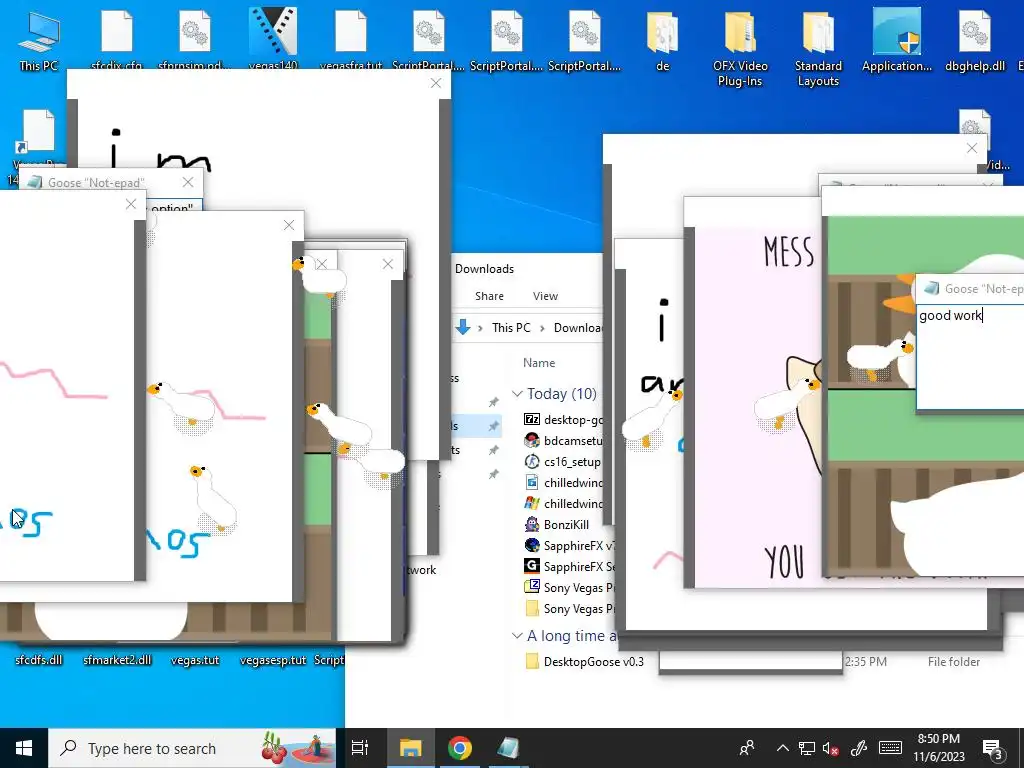
Task: Click the muted volume tray icon
Action: tap(831, 748)
